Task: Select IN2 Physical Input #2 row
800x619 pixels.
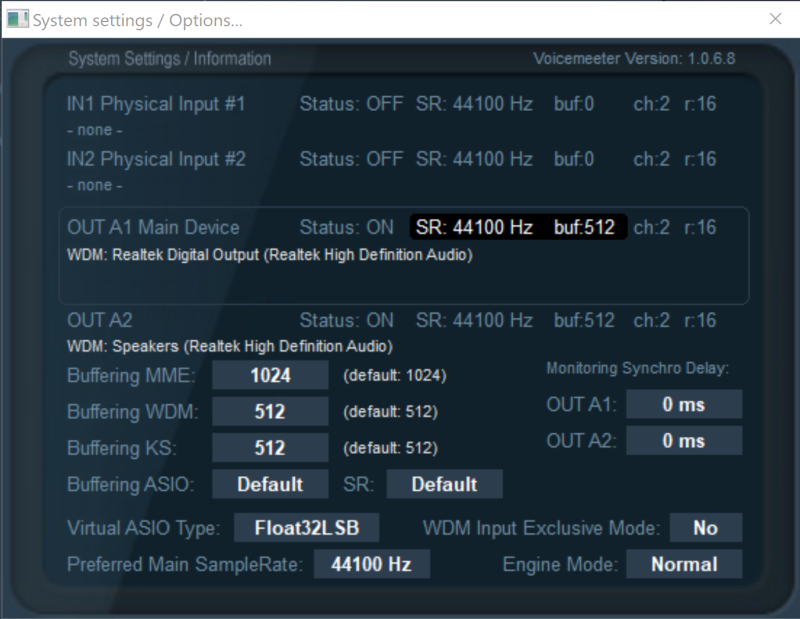Action: (156, 159)
